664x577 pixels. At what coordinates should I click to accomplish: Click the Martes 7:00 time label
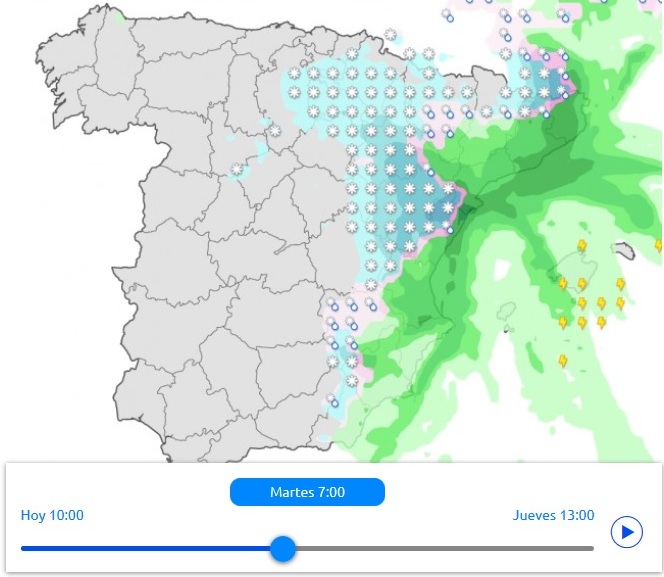(x=307, y=492)
